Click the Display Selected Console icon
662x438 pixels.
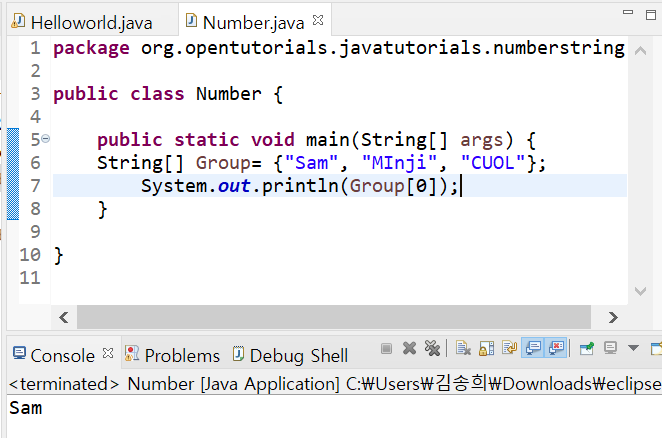point(610,348)
